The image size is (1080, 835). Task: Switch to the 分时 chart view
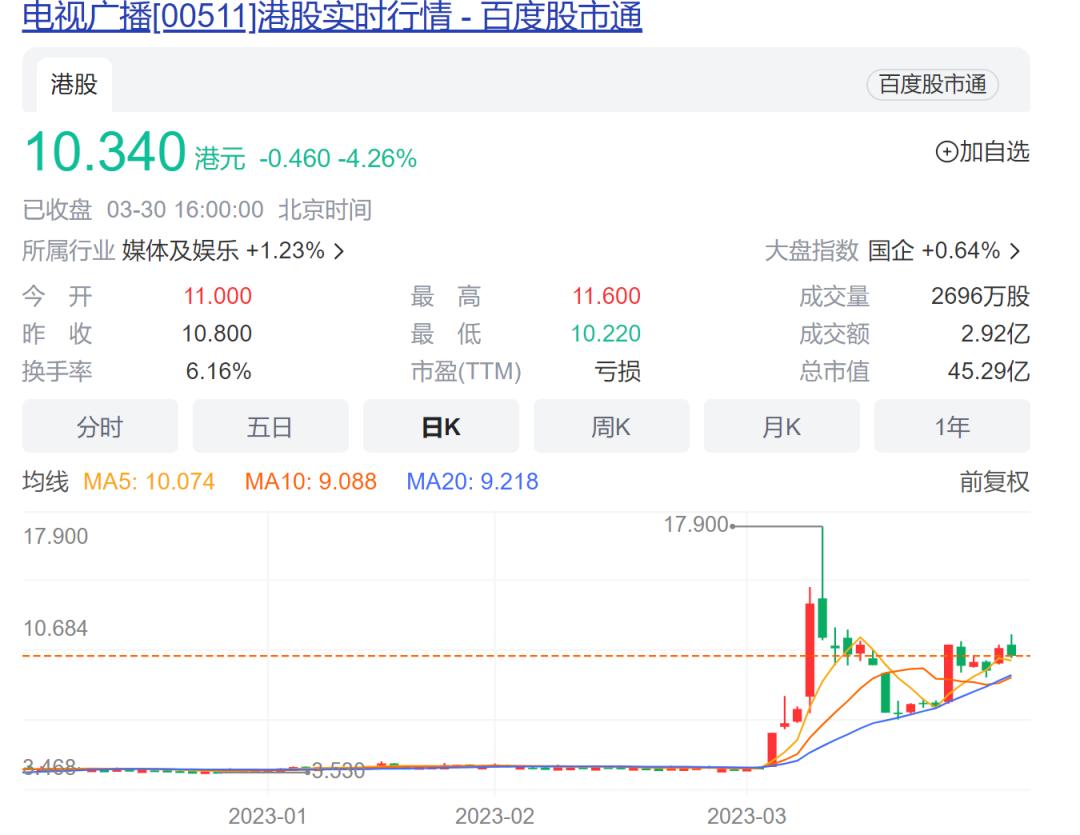point(101,426)
